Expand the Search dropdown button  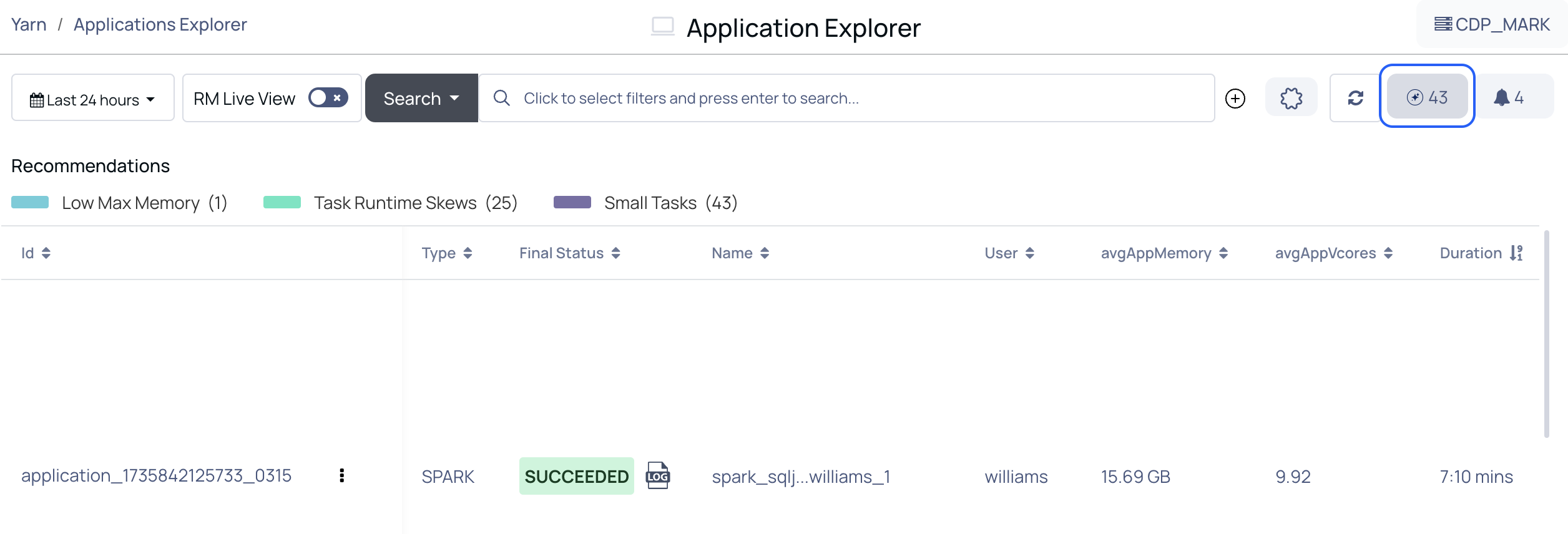pyautogui.click(x=421, y=99)
